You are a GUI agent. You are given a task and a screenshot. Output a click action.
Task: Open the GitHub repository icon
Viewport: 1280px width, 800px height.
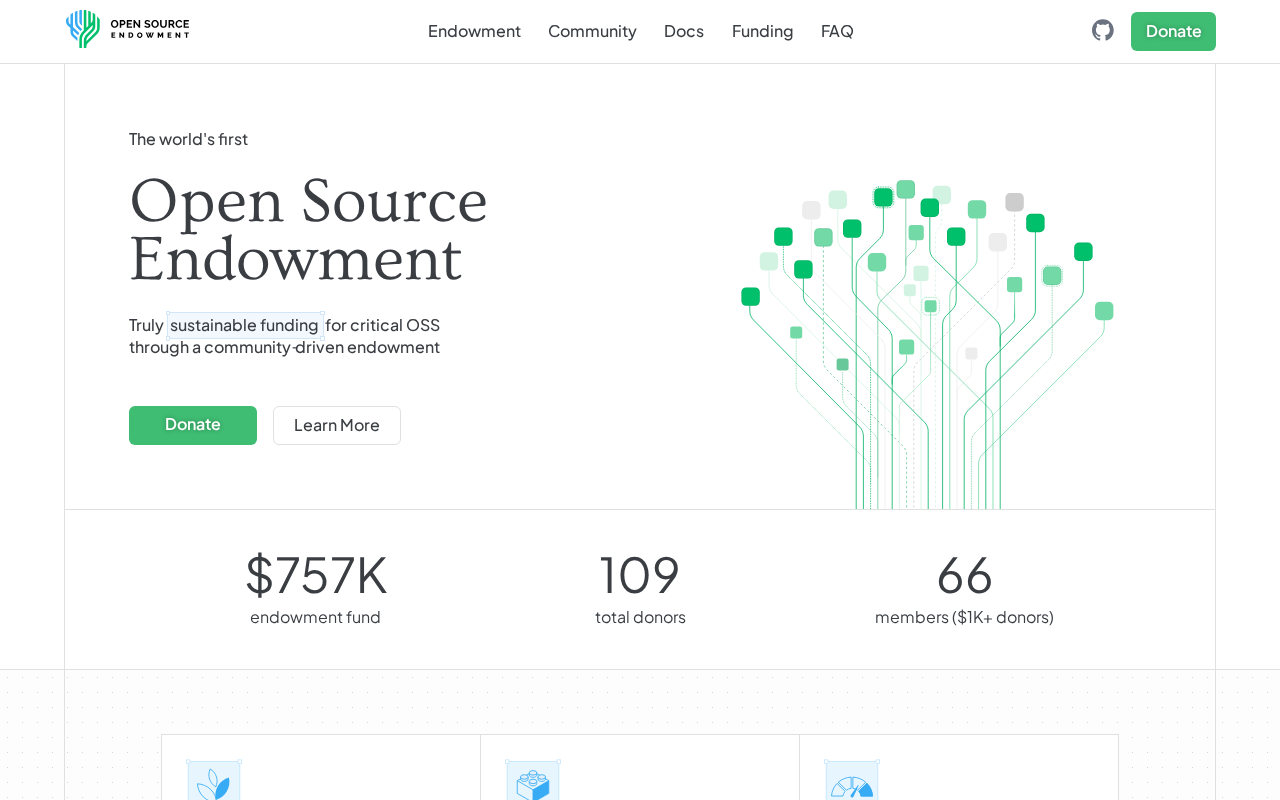tap(1102, 31)
